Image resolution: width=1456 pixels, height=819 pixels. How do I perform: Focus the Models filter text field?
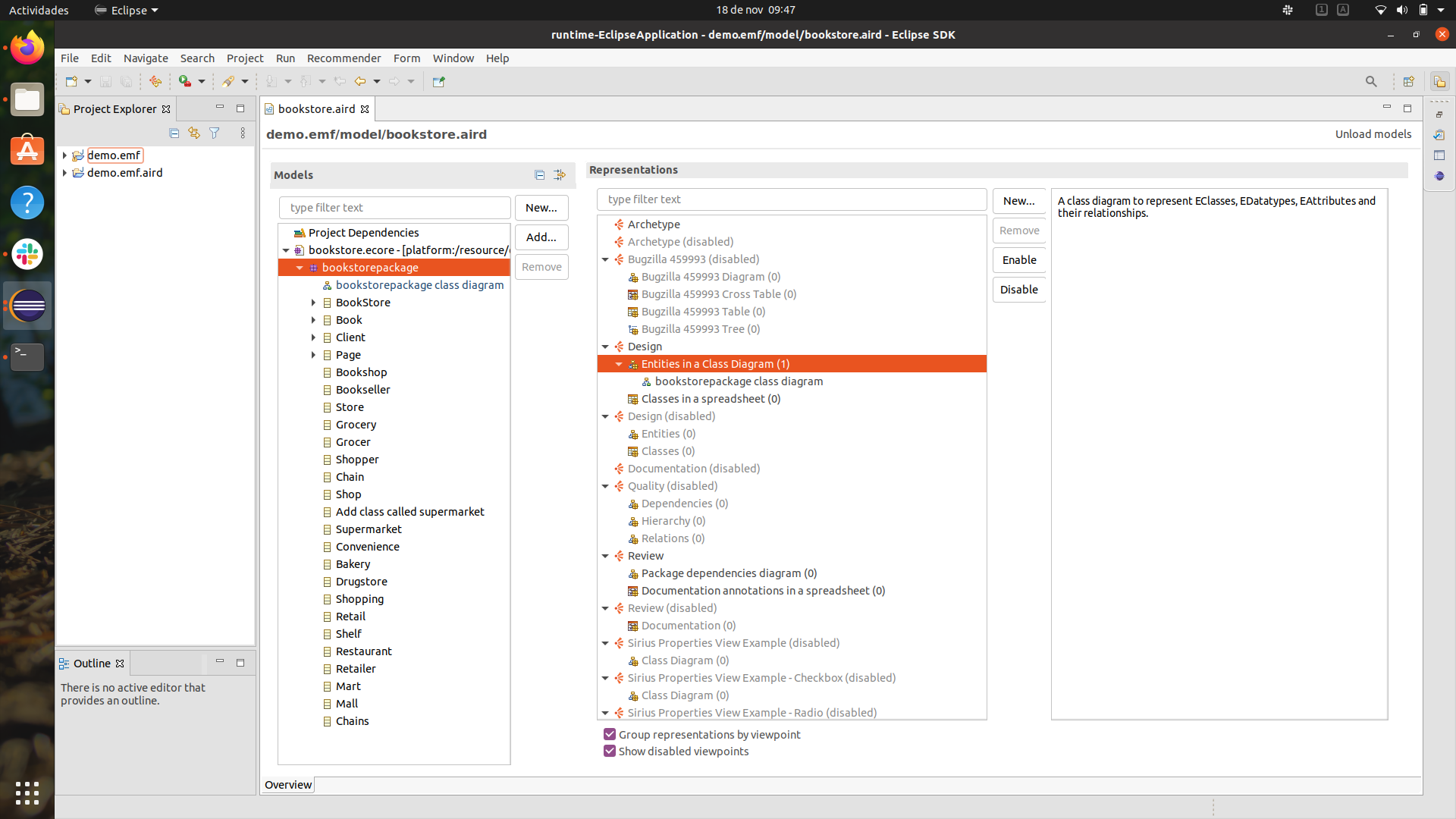(x=395, y=208)
